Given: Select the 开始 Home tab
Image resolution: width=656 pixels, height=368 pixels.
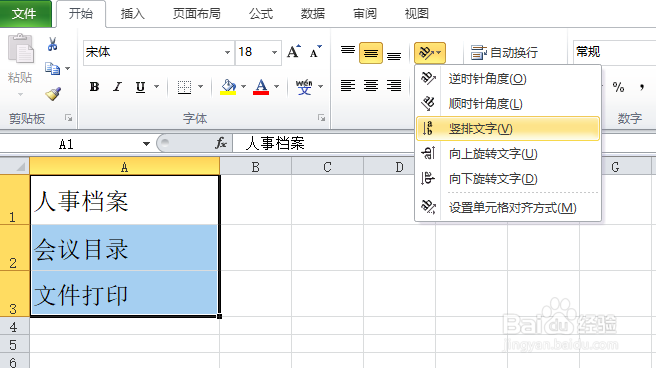Looking at the screenshot, I should 81,14.
